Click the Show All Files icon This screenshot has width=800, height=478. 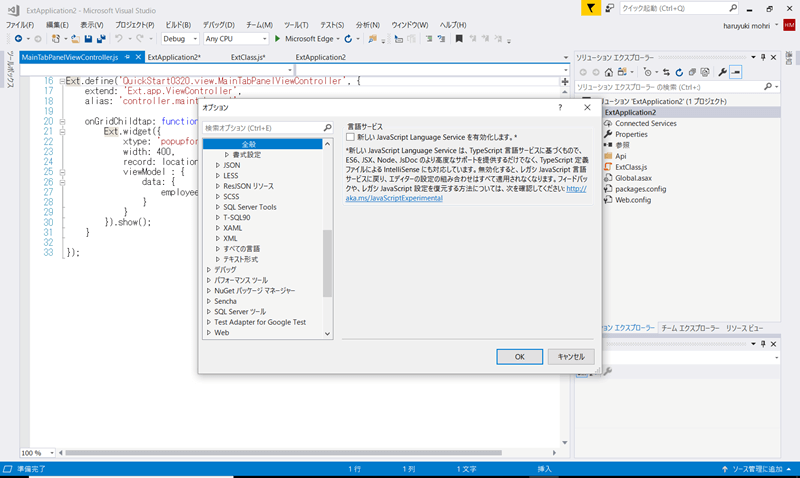[x=705, y=72]
